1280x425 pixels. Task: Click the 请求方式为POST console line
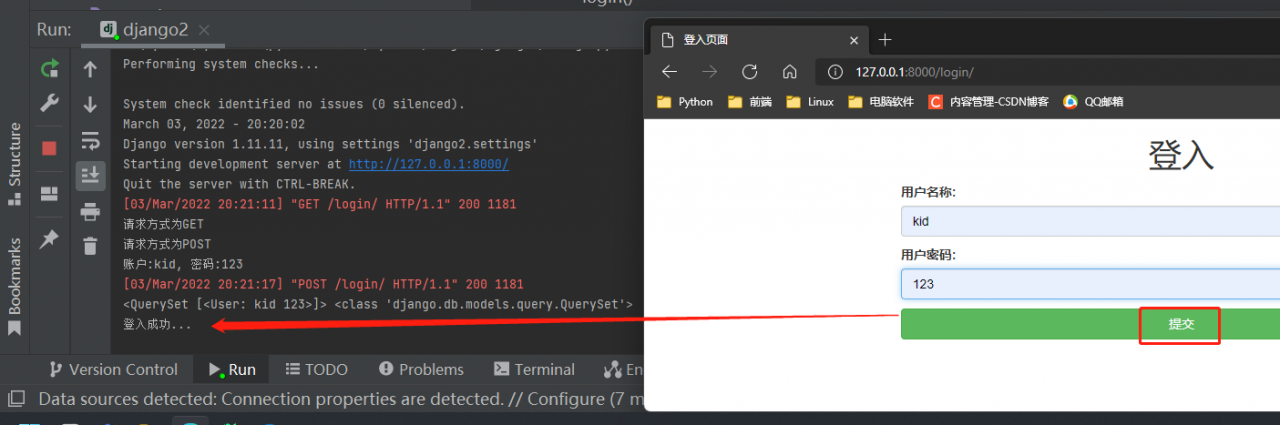(167, 244)
